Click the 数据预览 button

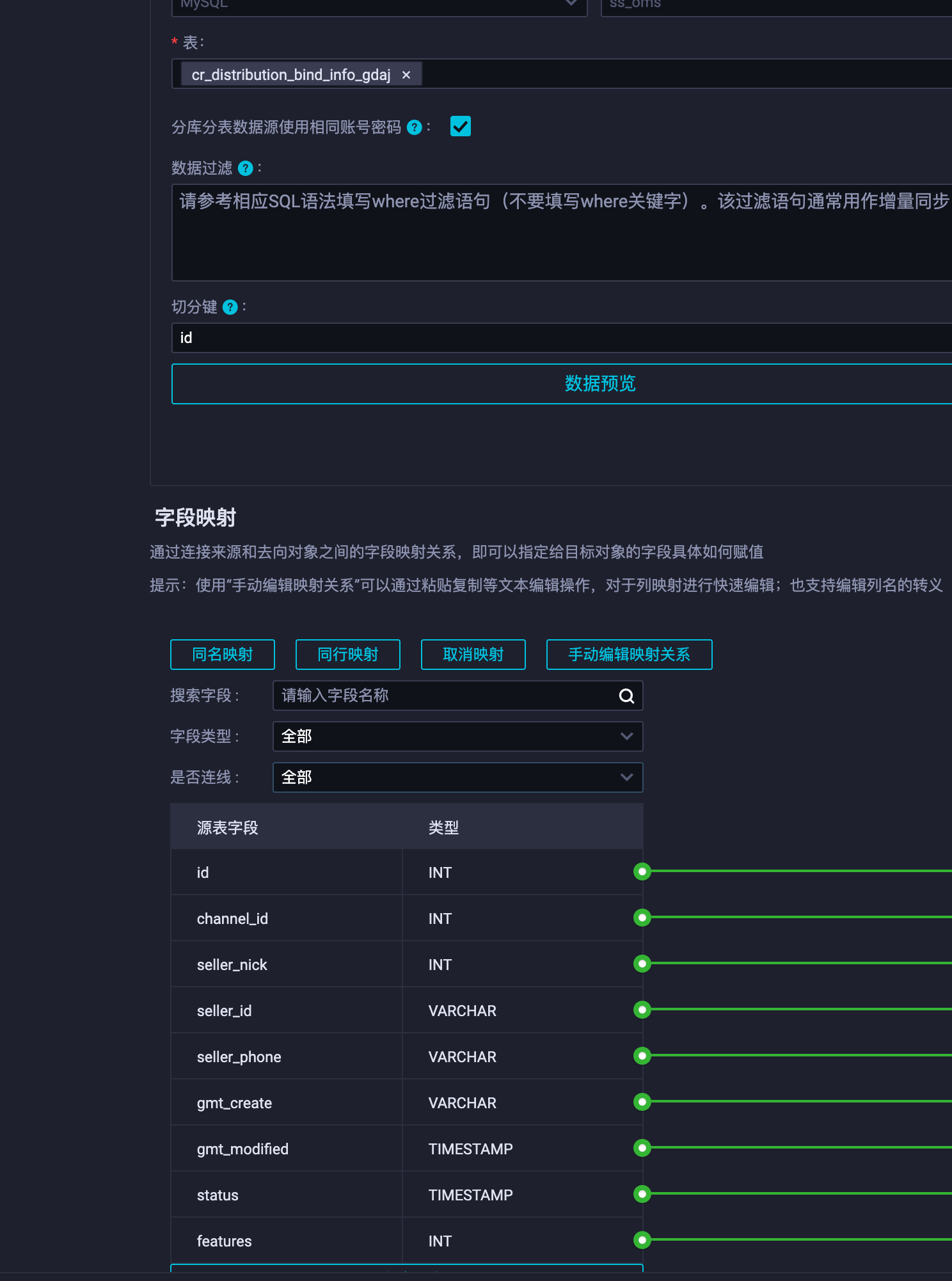pyautogui.click(x=562, y=384)
